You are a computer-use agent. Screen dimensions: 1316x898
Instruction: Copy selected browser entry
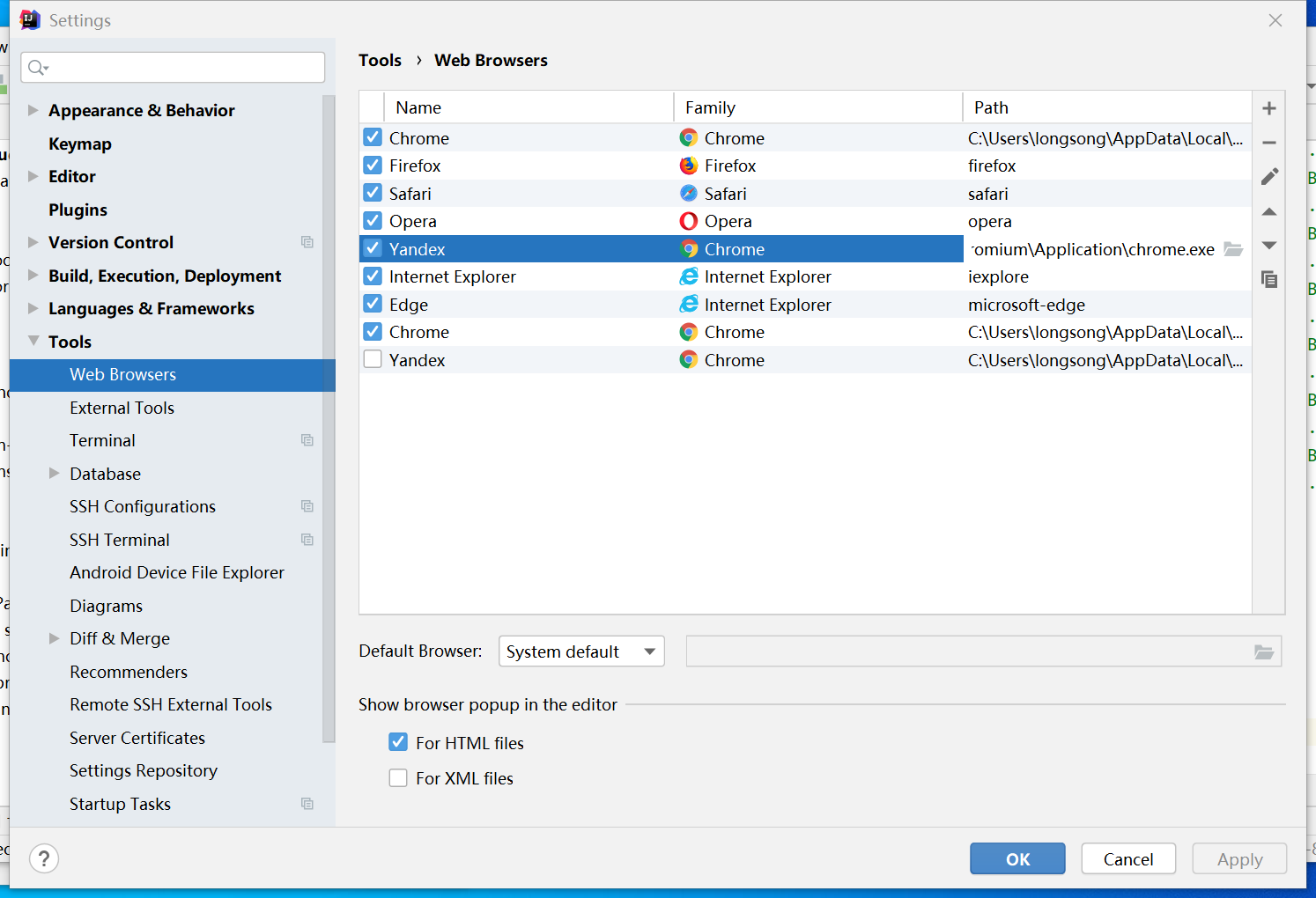(x=1269, y=280)
